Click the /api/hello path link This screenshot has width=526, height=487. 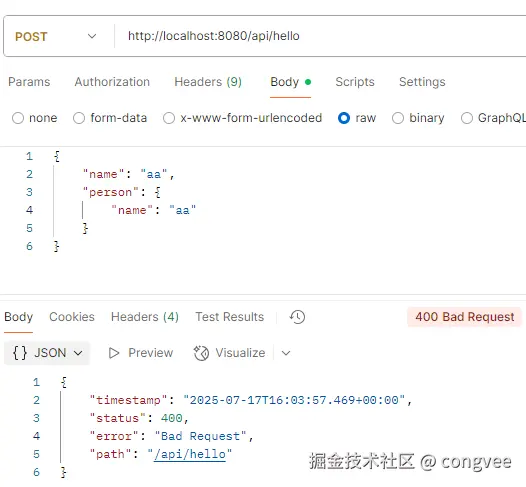[190, 454]
